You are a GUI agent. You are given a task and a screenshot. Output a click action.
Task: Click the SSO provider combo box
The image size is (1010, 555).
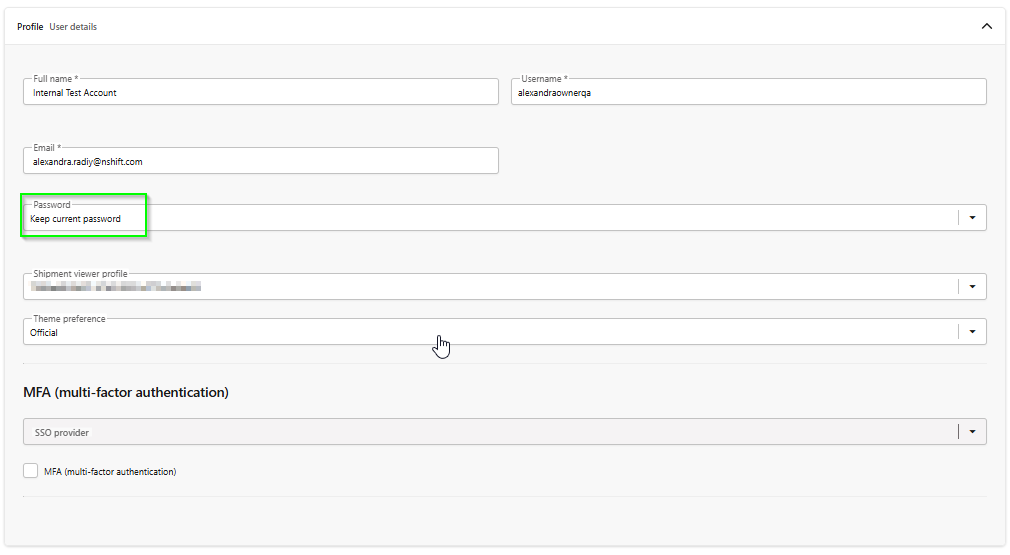[480, 432]
